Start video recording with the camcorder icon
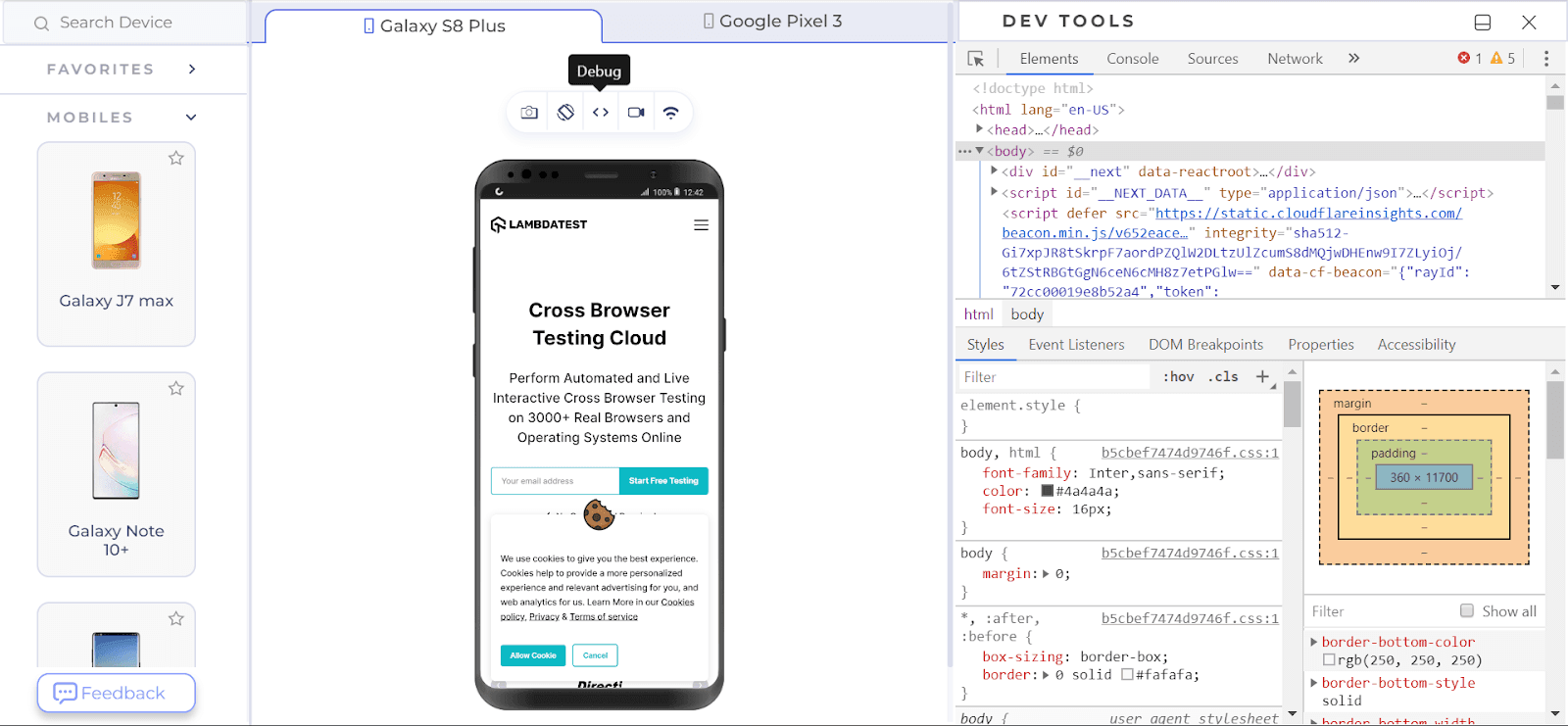 [636, 113]
